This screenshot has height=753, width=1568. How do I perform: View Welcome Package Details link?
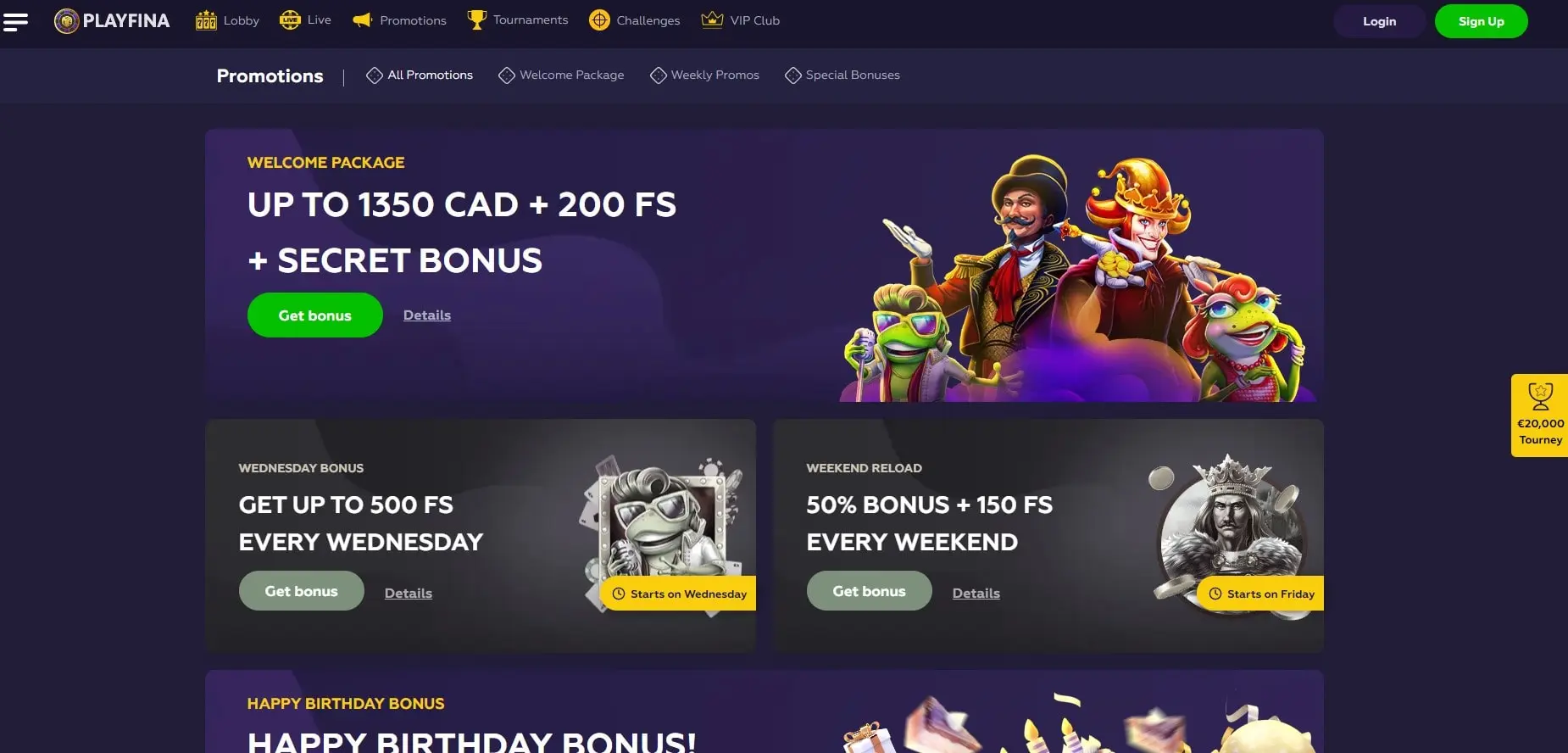coord(427,315)
